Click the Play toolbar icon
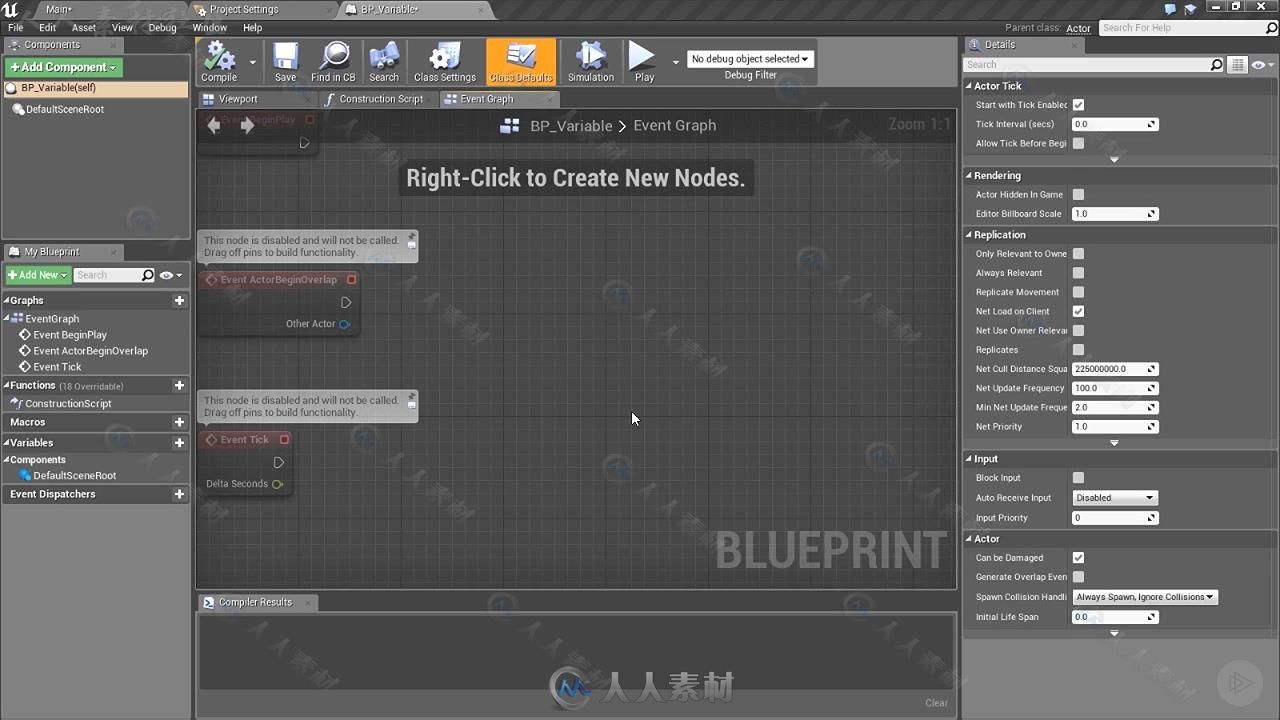Screen dimensions: 1280x720 (x=644, y=62)
